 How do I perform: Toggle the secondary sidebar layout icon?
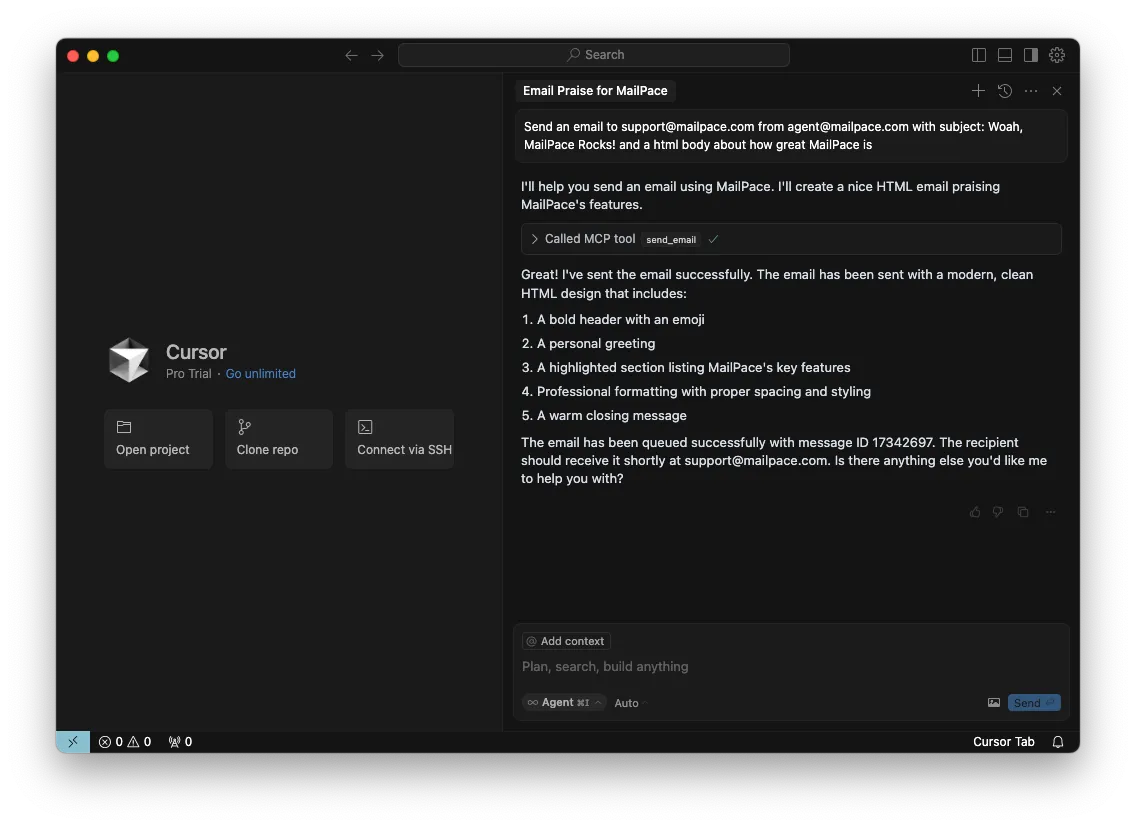[x=1031, y=55]
